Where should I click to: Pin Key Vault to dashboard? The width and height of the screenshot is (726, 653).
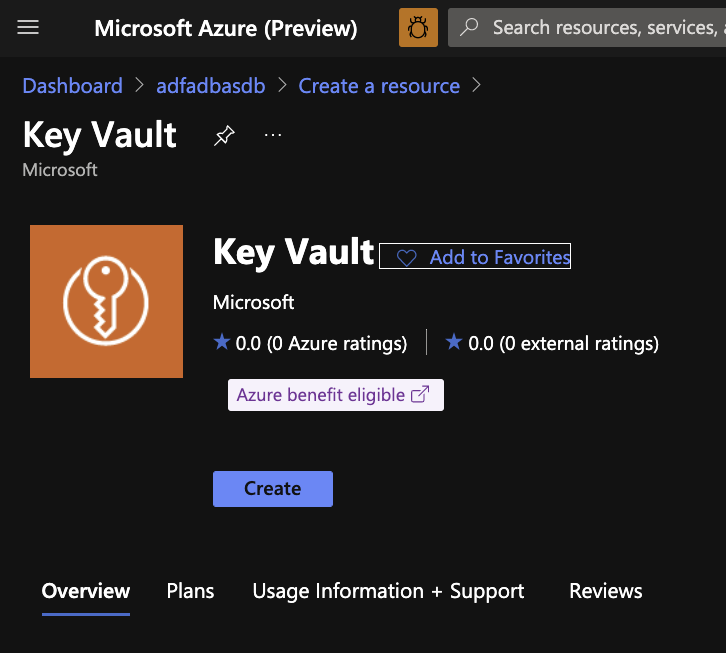224,135
